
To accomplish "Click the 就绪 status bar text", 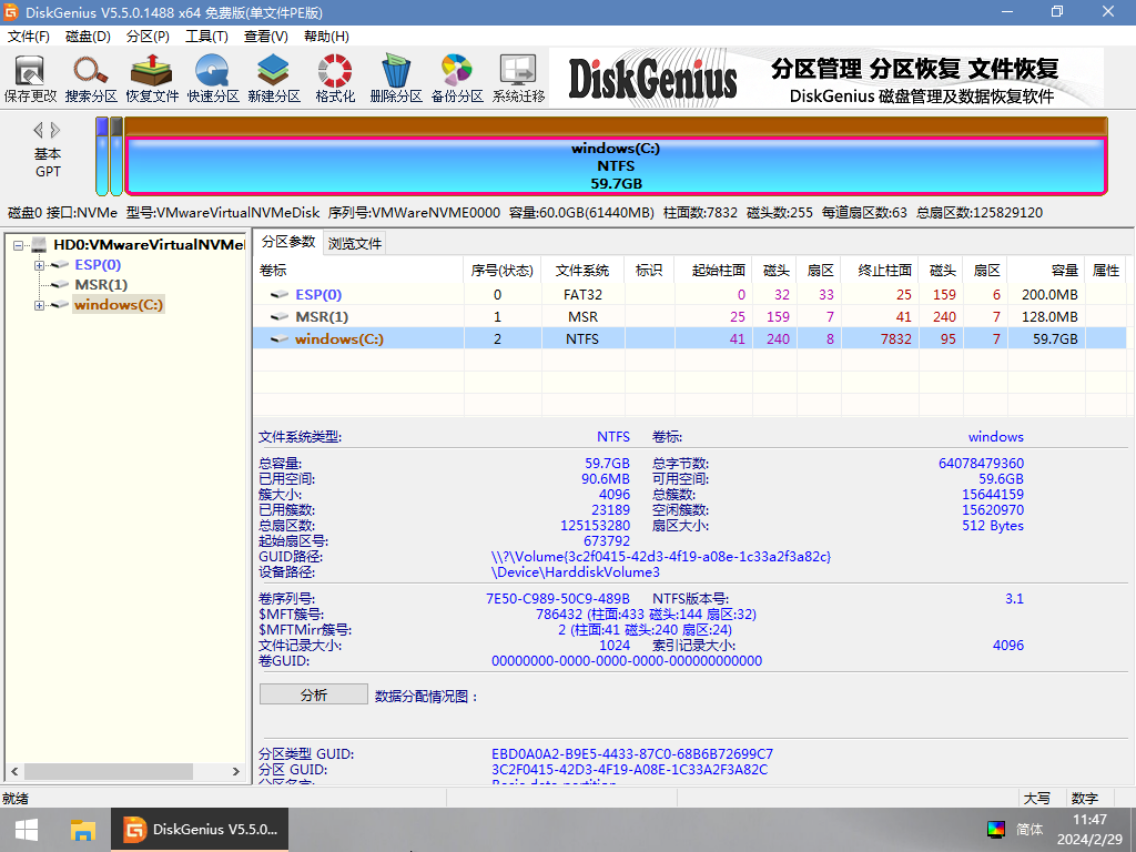I will click(15, 798).
